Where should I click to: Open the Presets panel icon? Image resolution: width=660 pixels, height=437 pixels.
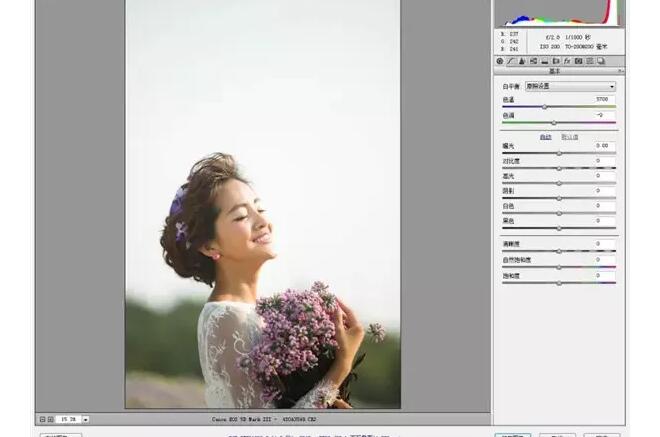coord(589,61)
